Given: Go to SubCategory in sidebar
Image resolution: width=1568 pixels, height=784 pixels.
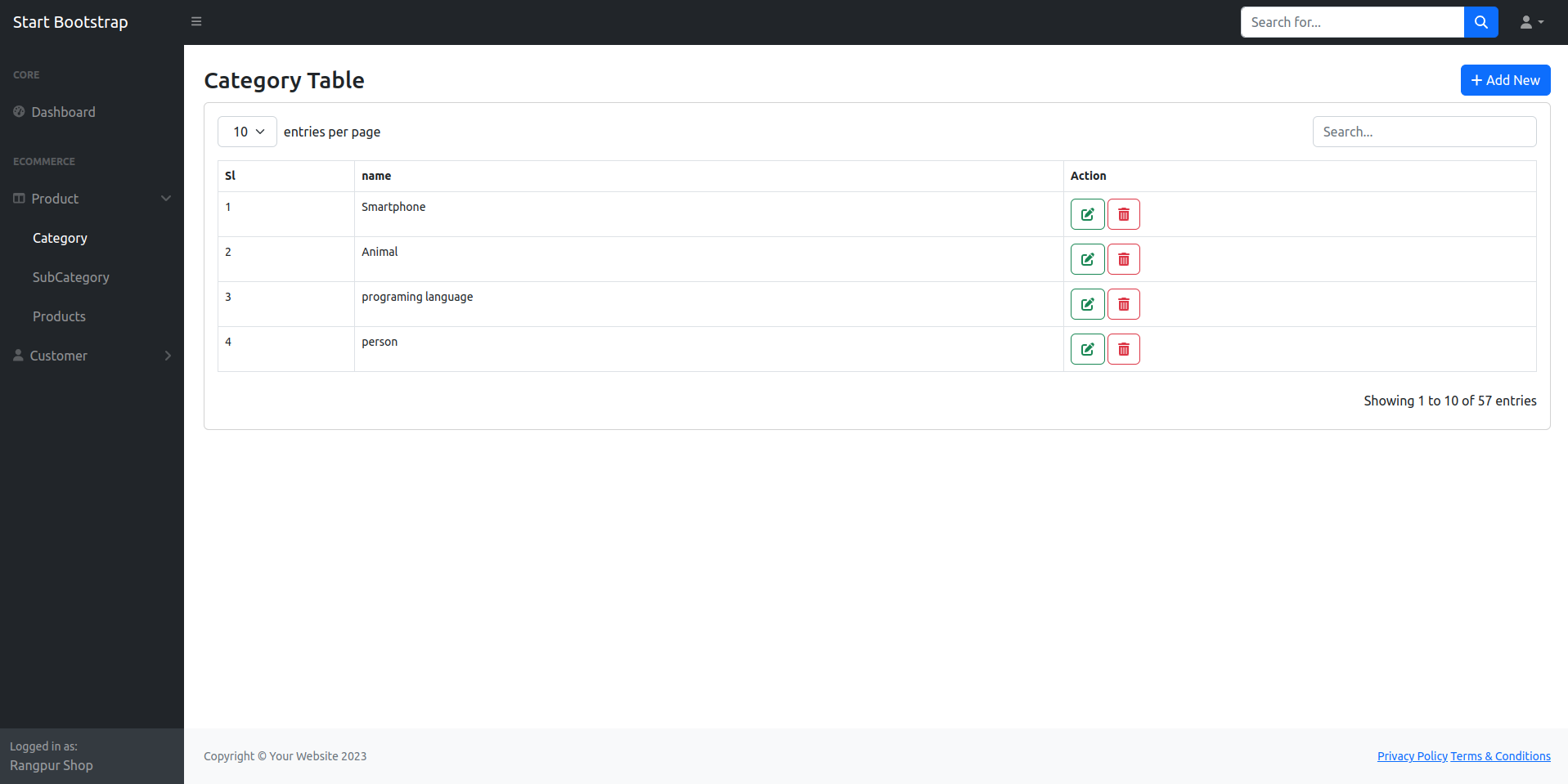Looking at the screenshot, I should tap(71, 277).
